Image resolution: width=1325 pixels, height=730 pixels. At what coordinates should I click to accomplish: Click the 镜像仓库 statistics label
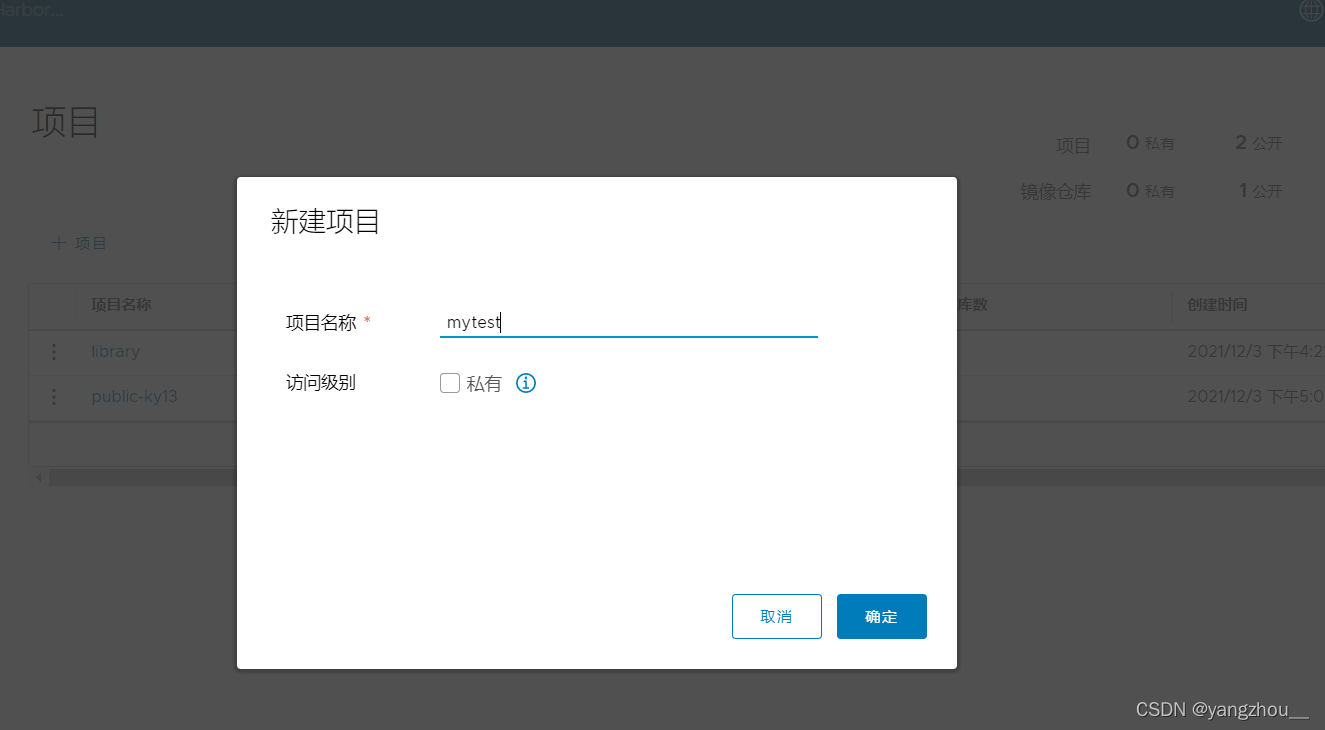[1055, 191]
